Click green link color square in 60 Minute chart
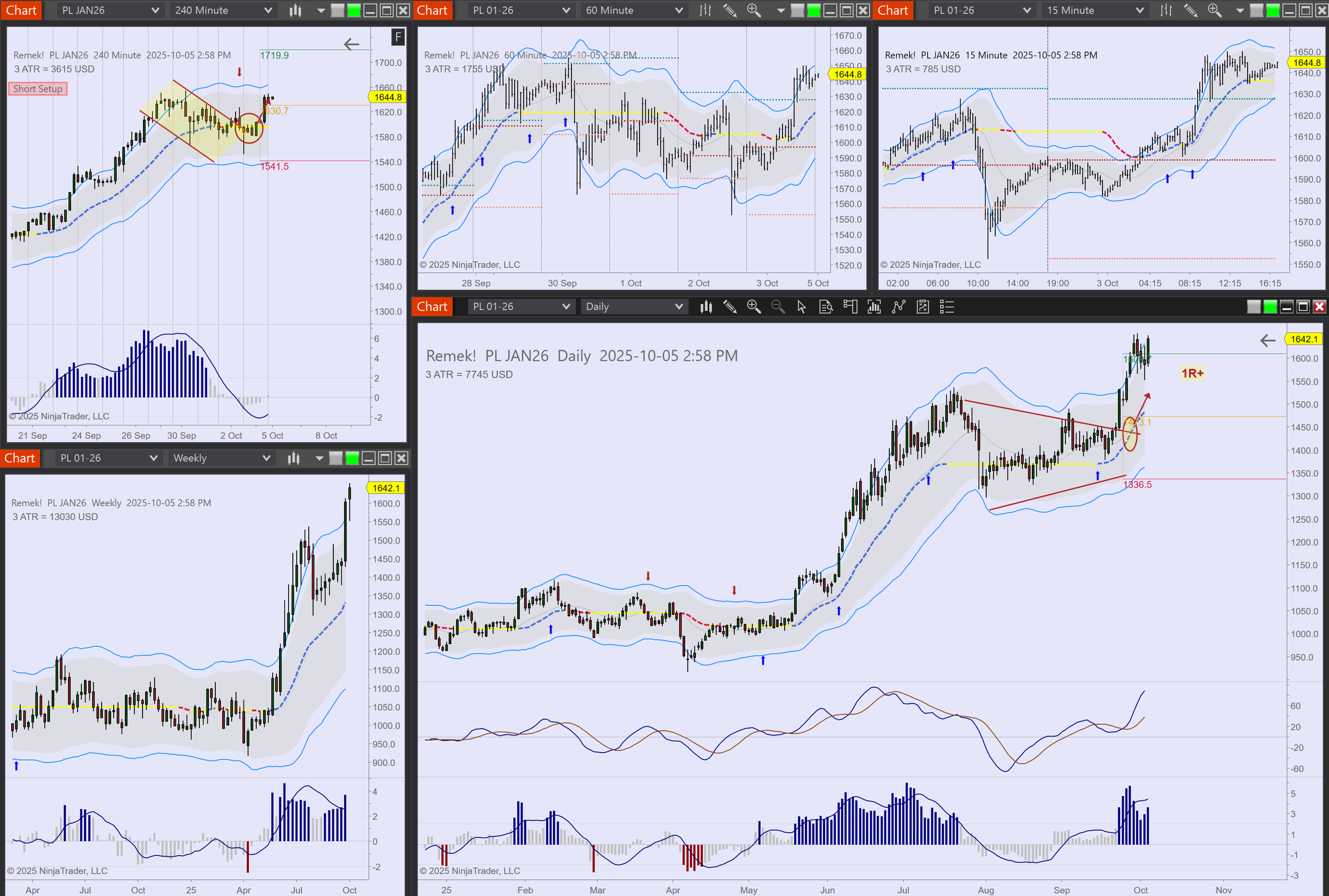 (x=813, y=10)
